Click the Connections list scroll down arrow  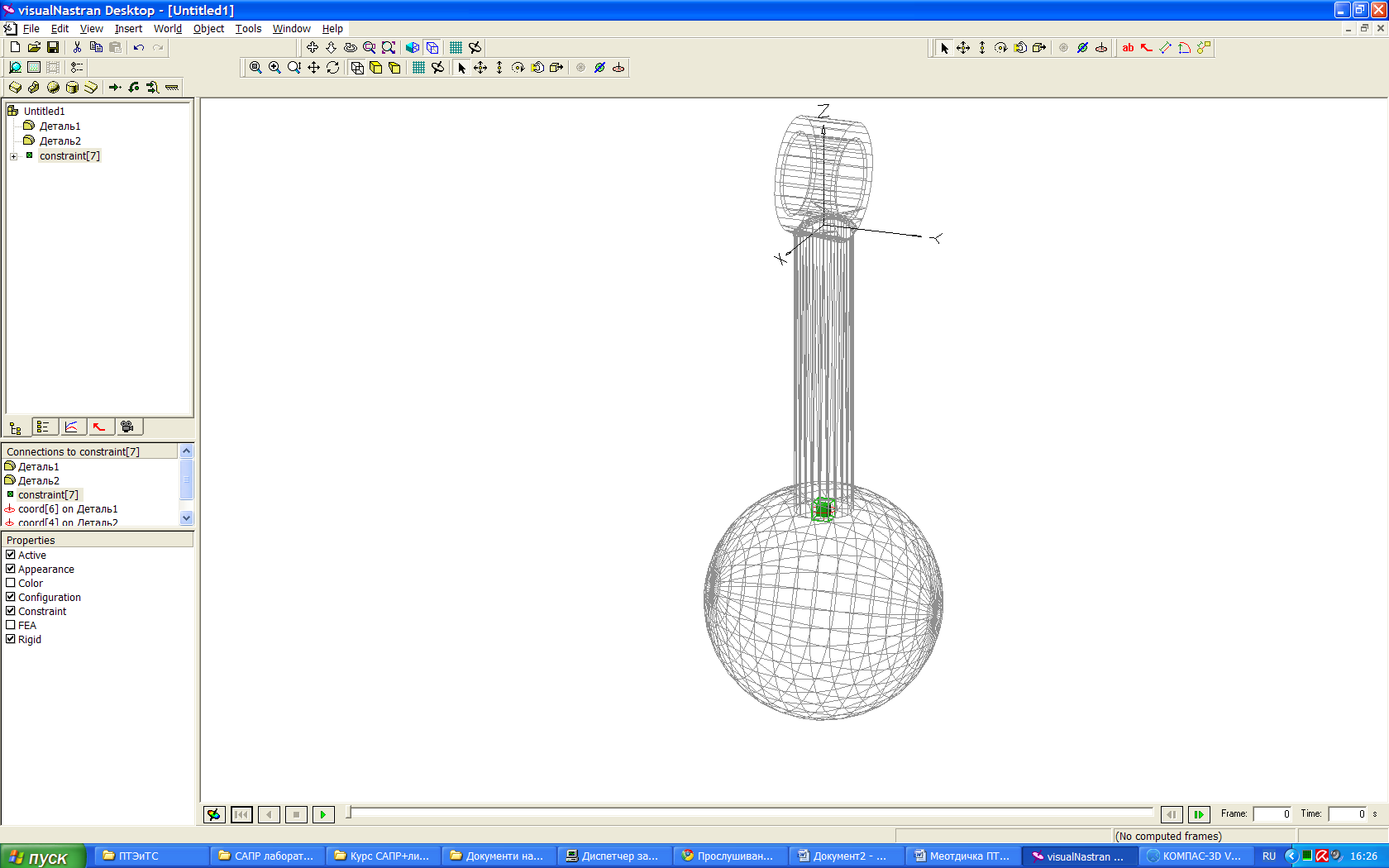(186, 517)
